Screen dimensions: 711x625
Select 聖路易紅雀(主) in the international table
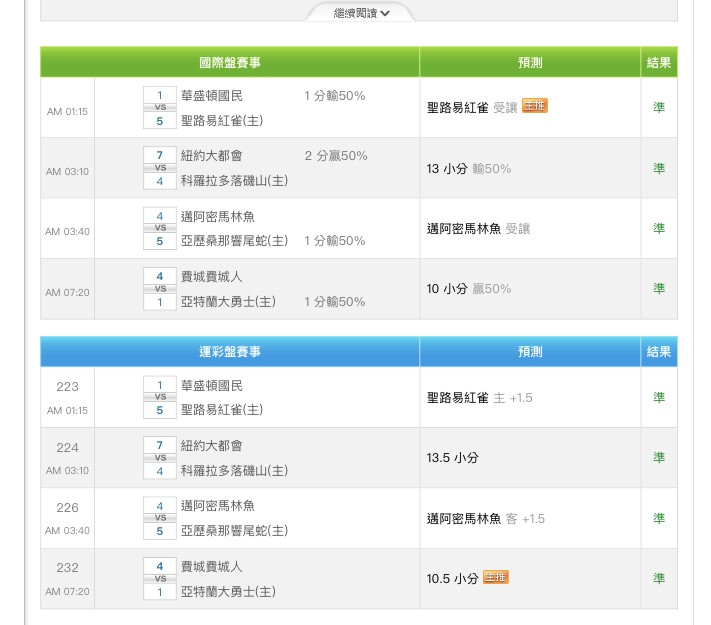[222, 121]
